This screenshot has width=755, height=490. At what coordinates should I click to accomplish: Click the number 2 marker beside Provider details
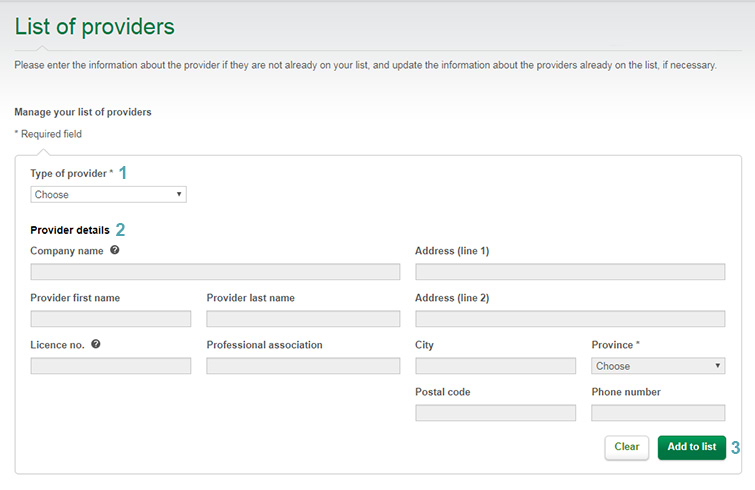(120, 230)
